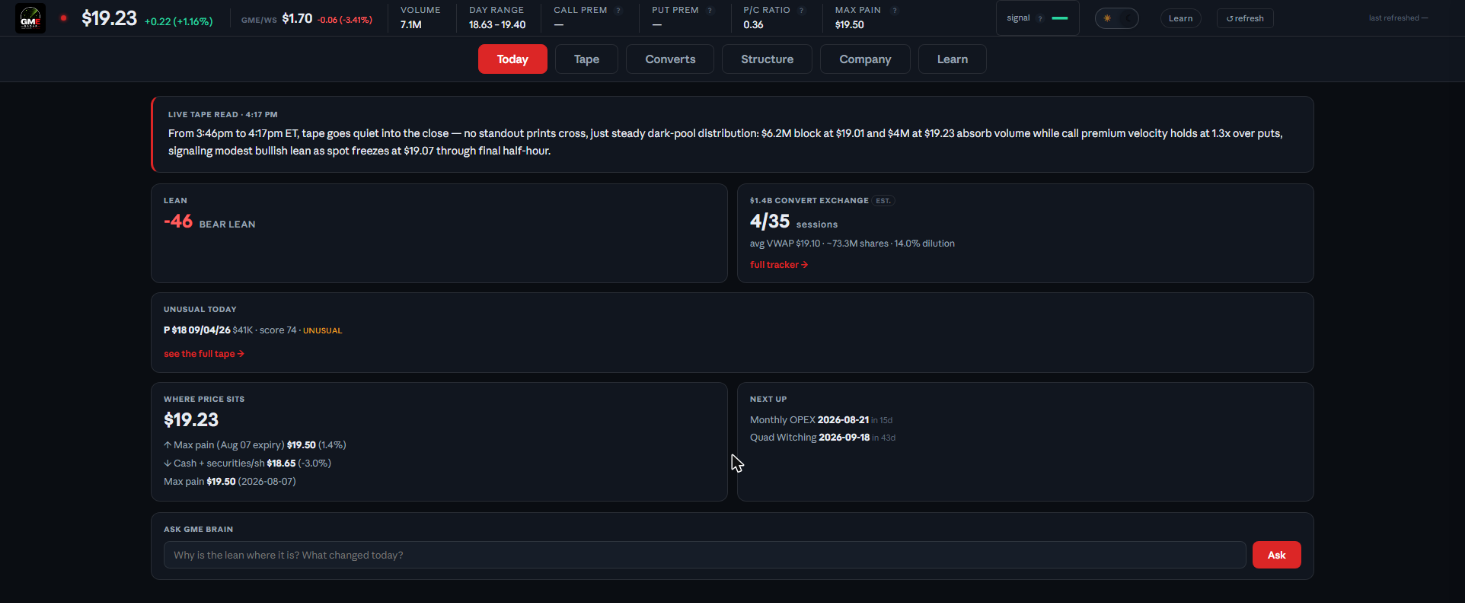
Task: Click the last refreshed timestamp text
Action: pos(1398,18)
